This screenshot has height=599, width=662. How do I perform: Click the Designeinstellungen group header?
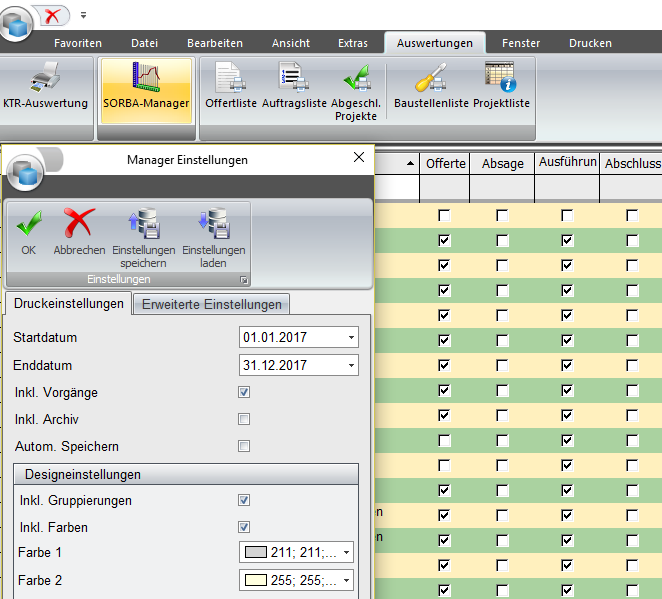point(186,474)
